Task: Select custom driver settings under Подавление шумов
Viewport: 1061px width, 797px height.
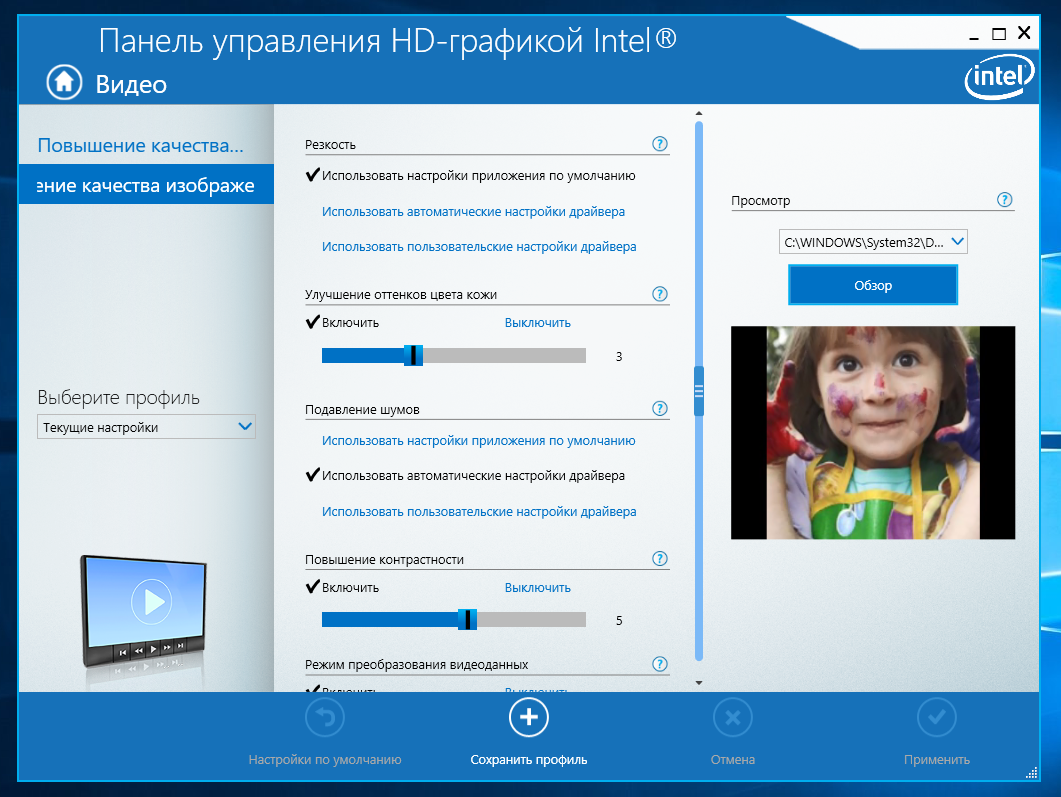Action: (479, 512)
